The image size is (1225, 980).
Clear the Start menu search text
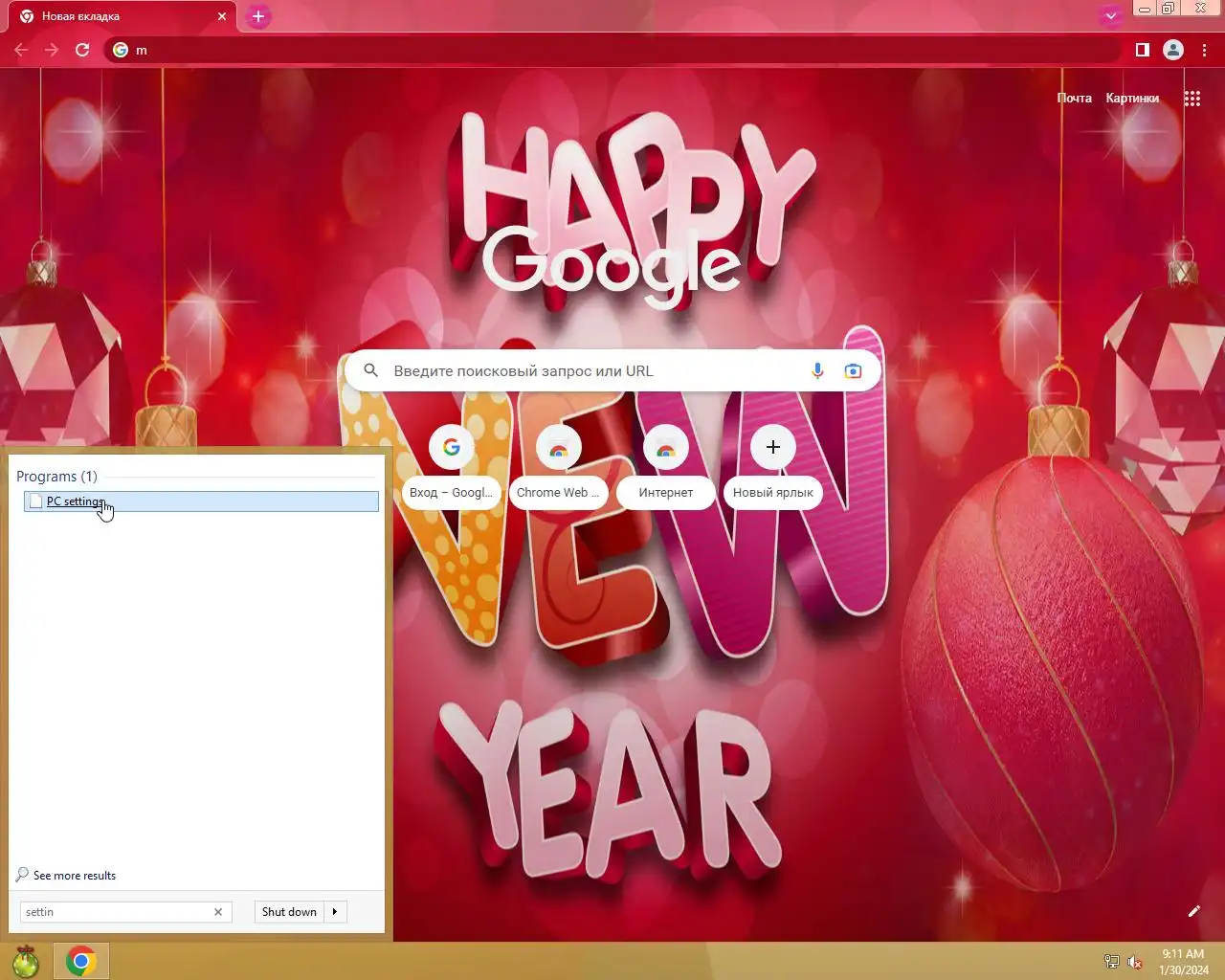pyautogui.click(x=218, y=912)
